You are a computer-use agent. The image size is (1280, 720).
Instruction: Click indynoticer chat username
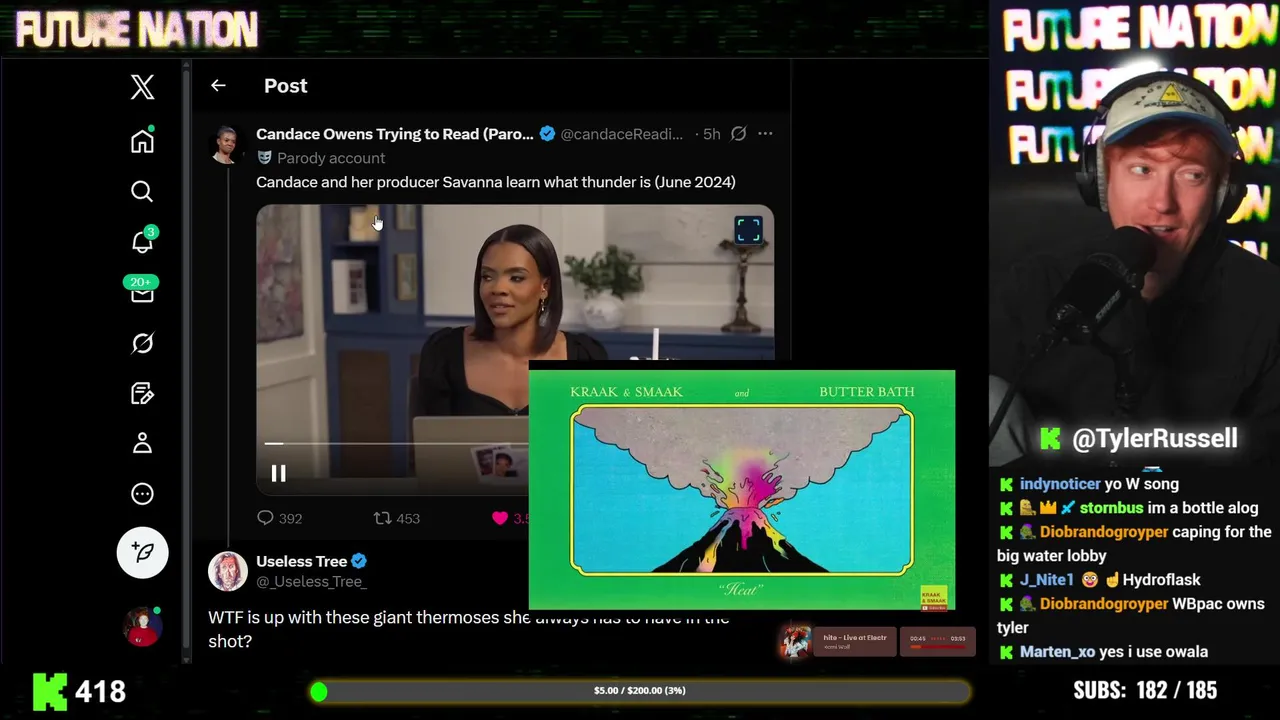coord(1059,484)
